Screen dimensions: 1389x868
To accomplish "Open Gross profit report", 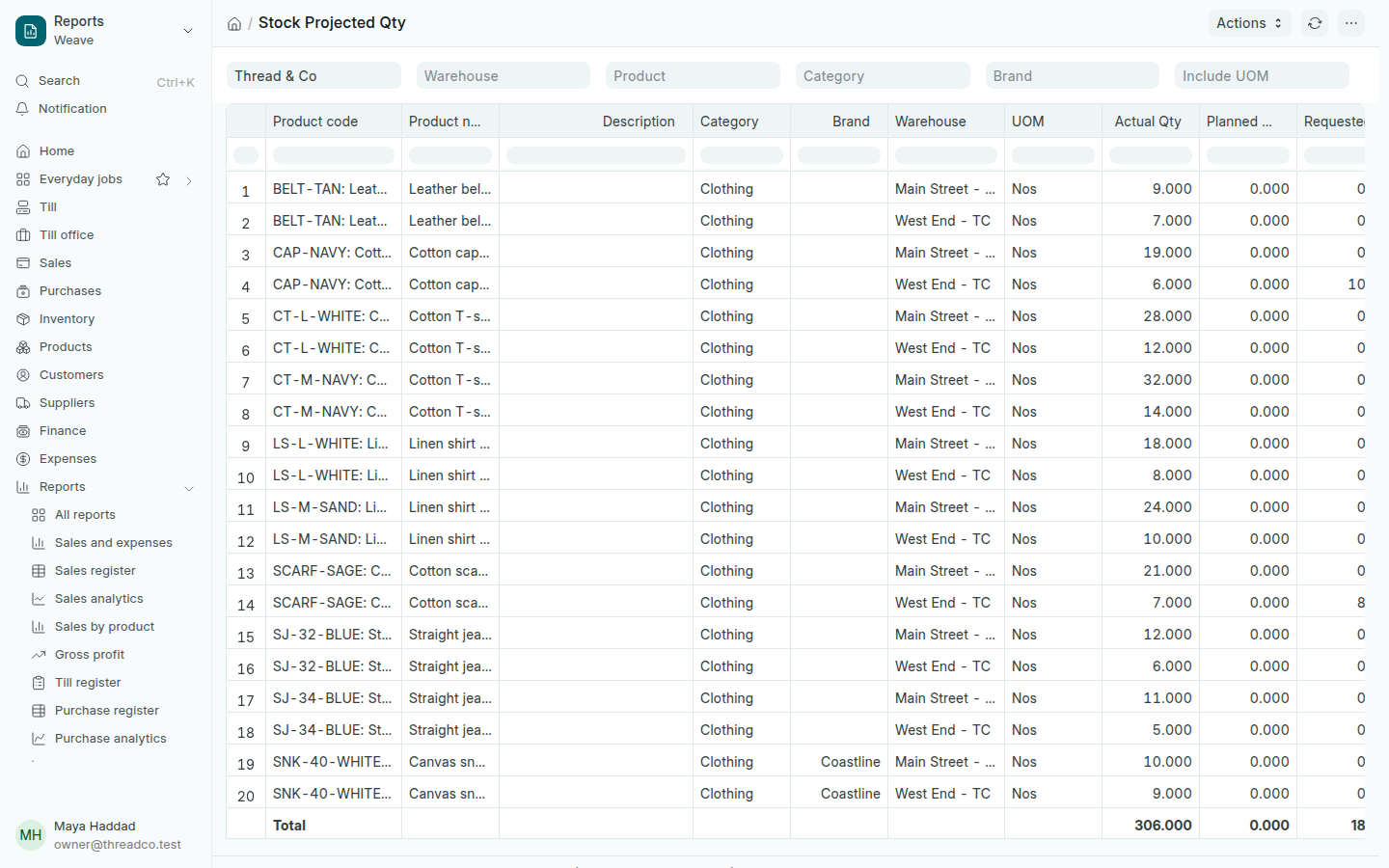I will coord(113,655).
